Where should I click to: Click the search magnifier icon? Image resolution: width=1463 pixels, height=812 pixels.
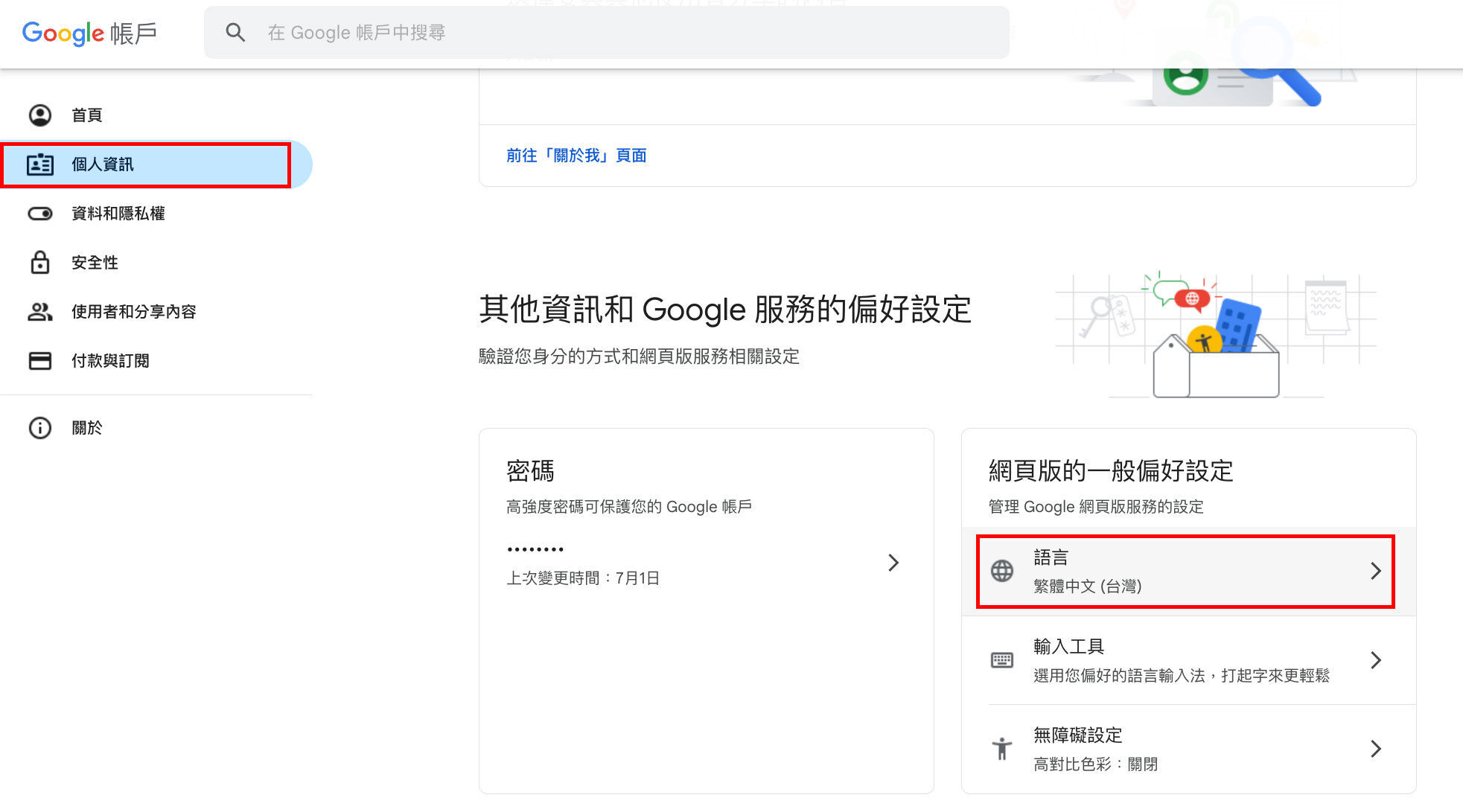pyautogui.click(x=235, y=32)
